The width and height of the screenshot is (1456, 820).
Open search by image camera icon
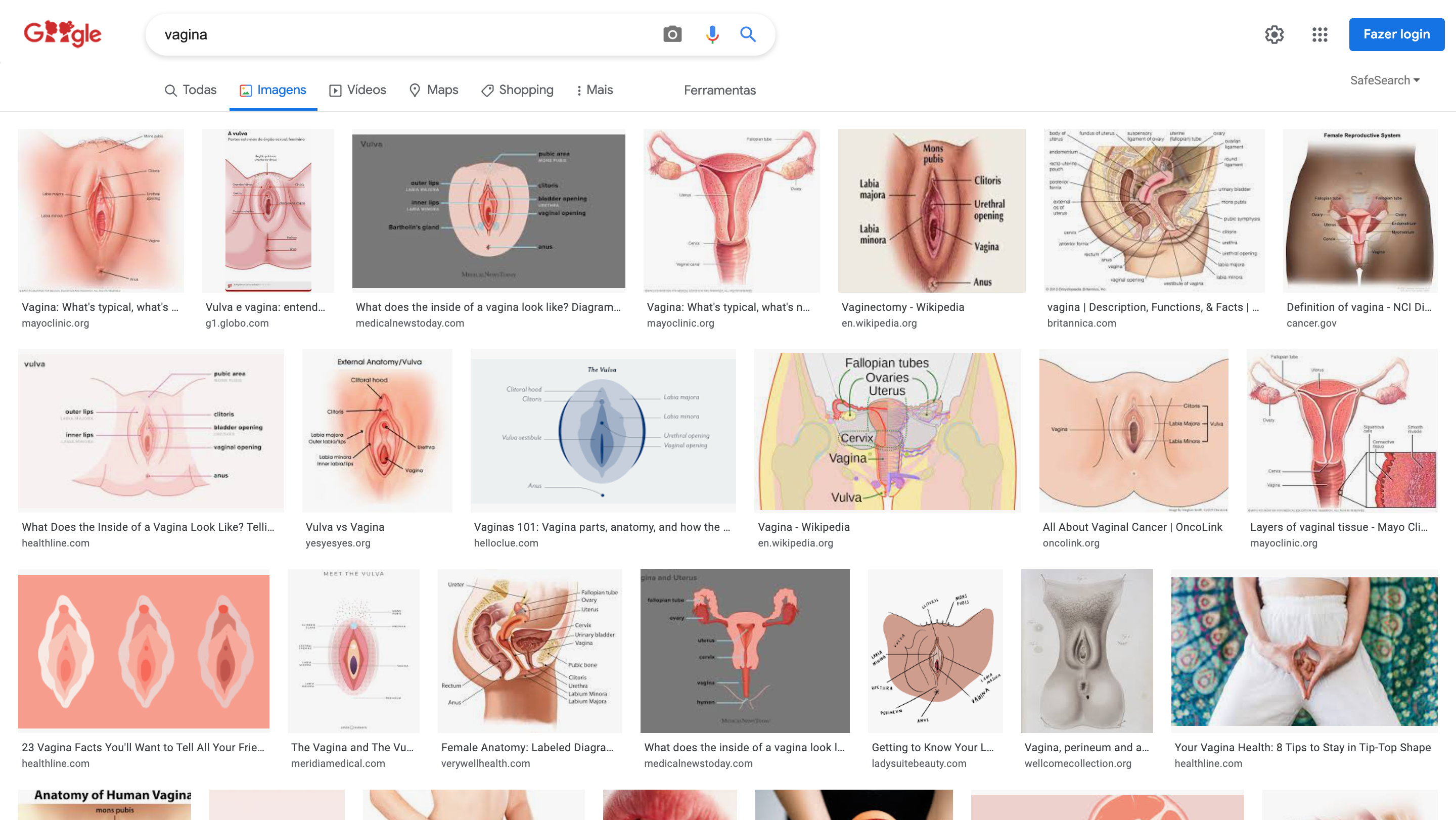pyautogui.click(x=672, y=34)
